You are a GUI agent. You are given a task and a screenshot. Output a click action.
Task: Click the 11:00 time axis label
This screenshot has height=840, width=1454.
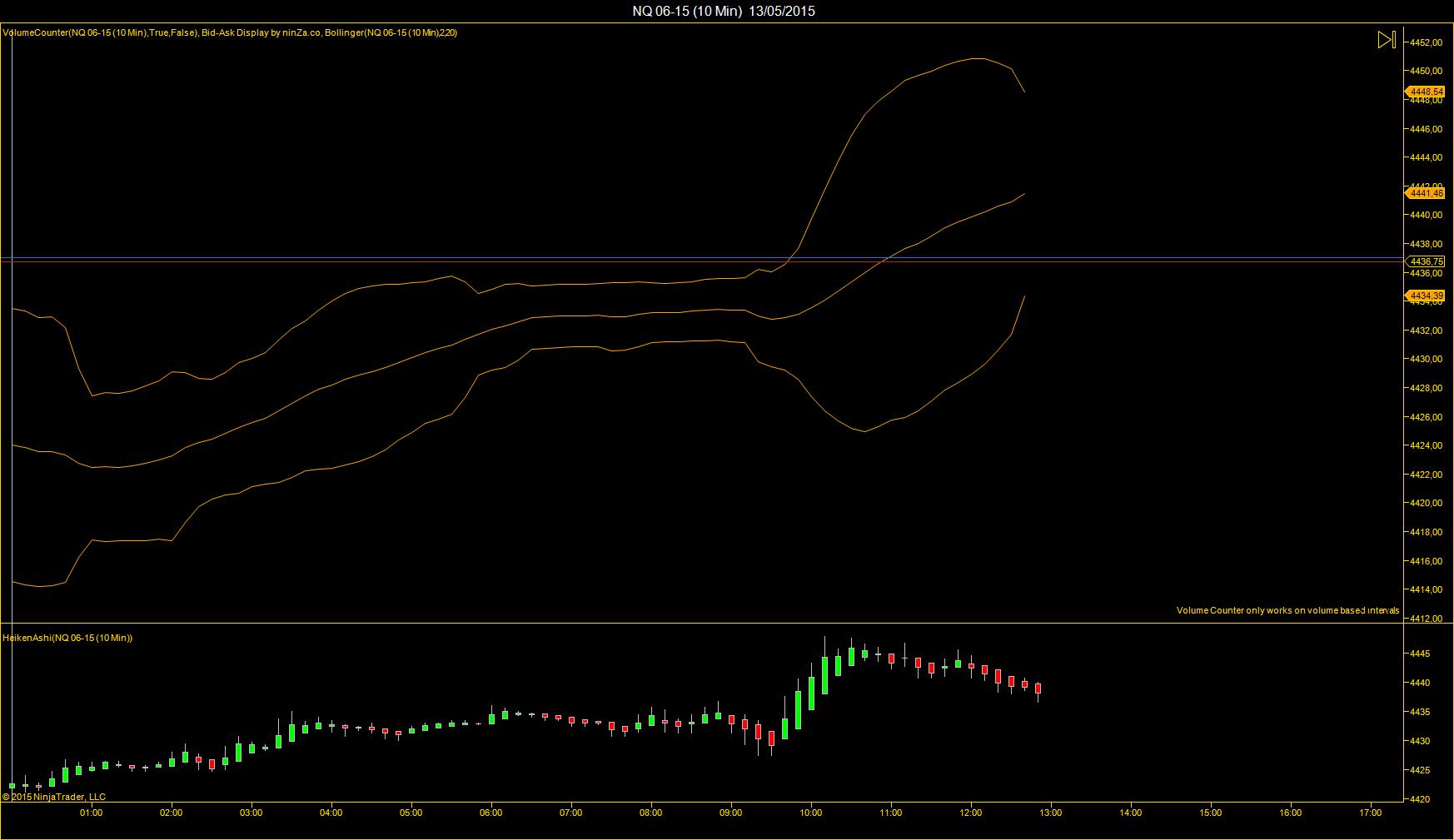[x=891, y=813]
